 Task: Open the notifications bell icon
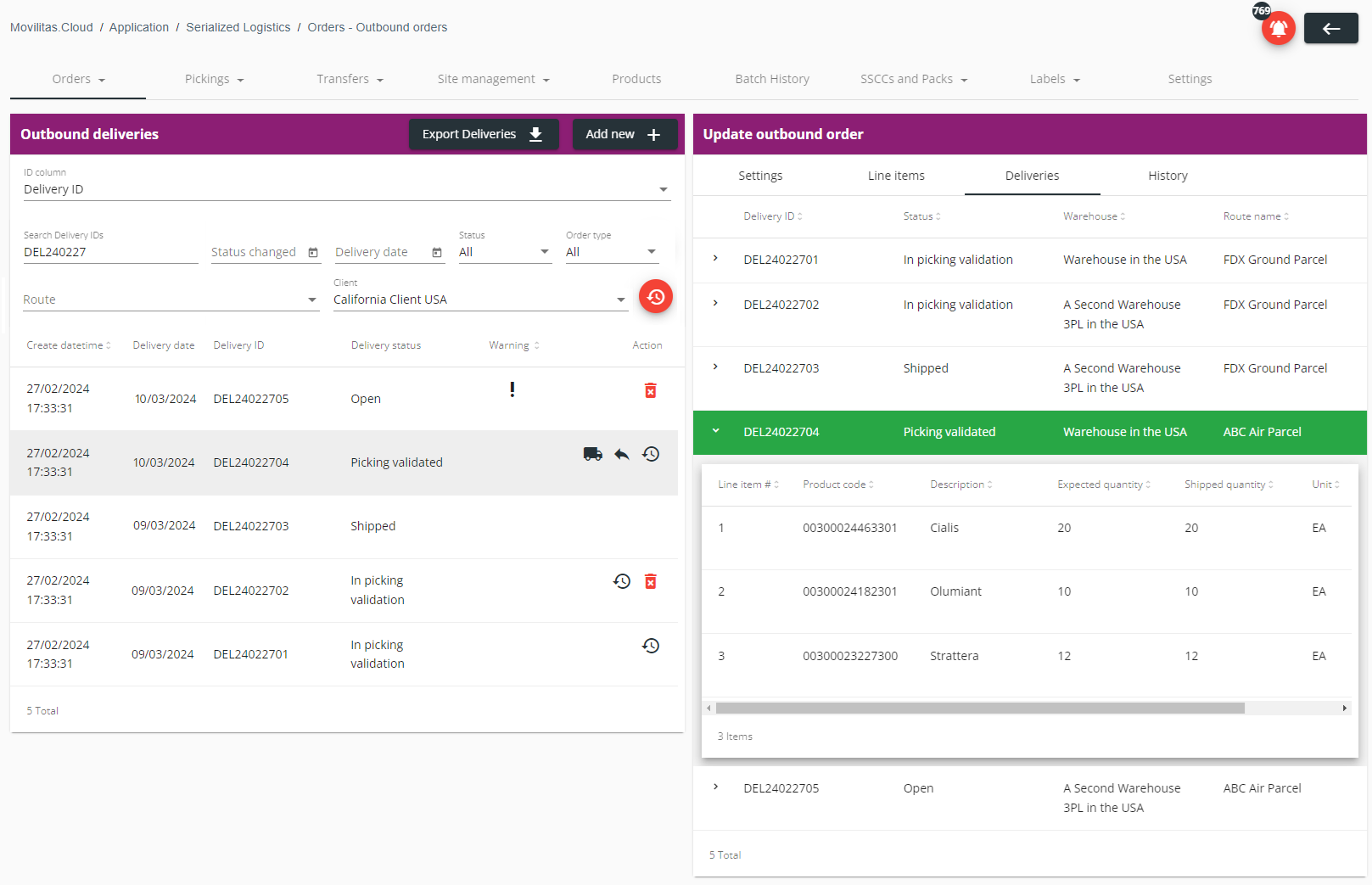[x=1278, y=28]
